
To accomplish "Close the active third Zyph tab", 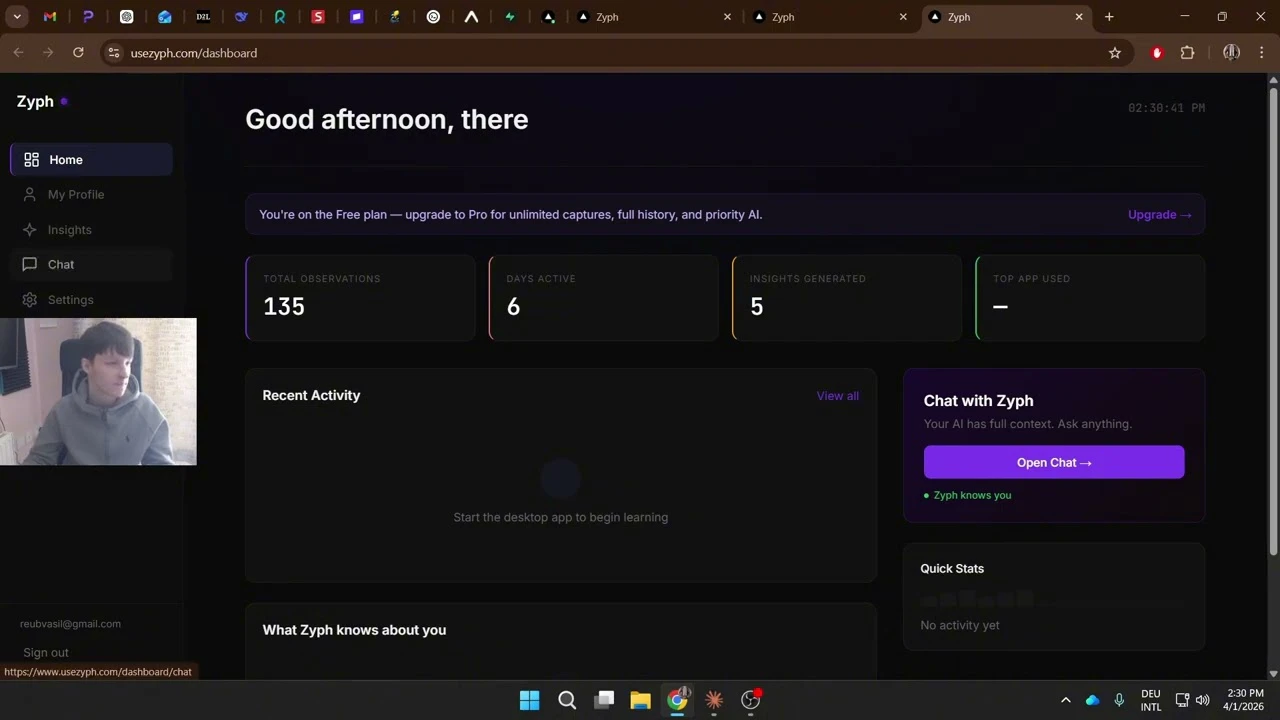I will coord(1079,17).
